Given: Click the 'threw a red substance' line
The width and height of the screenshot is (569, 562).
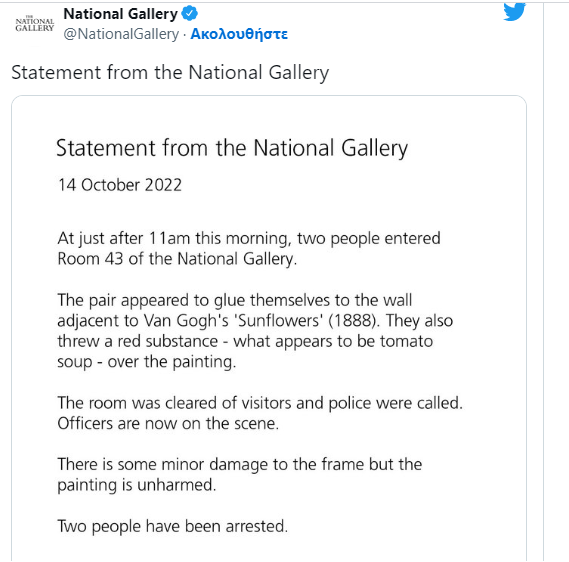Looking at the screenshot, I should click(245, 341).
